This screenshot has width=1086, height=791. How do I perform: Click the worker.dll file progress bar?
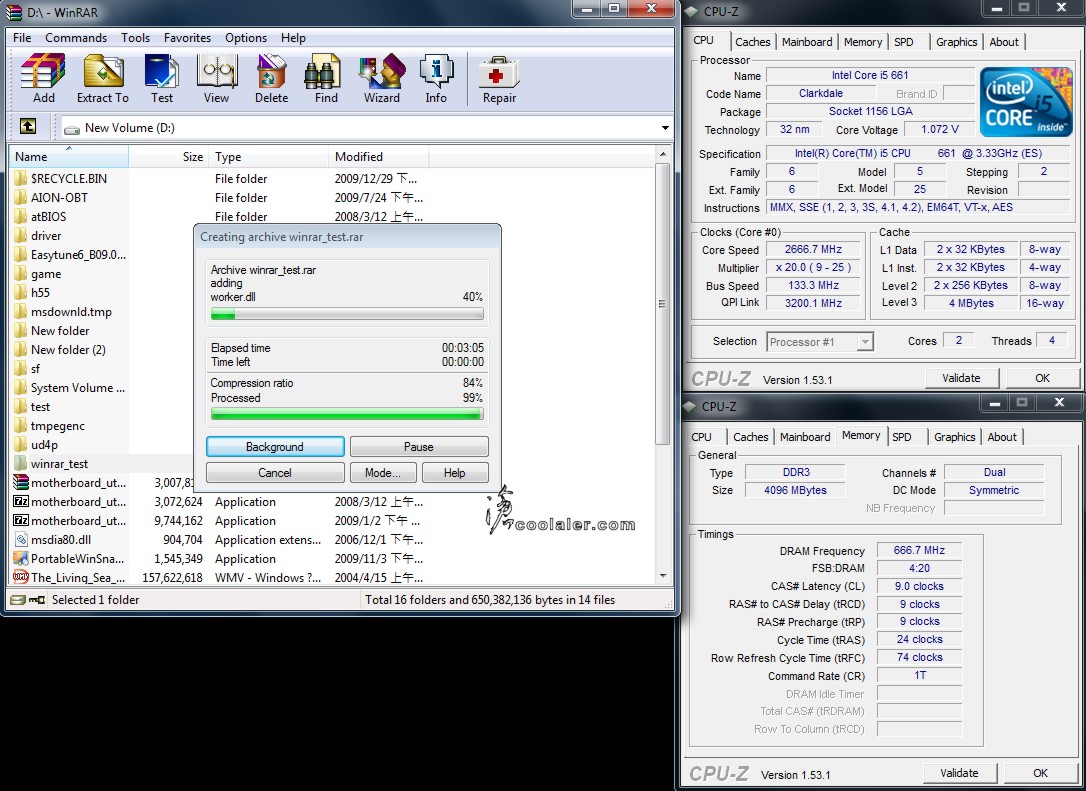pos(346,314)
